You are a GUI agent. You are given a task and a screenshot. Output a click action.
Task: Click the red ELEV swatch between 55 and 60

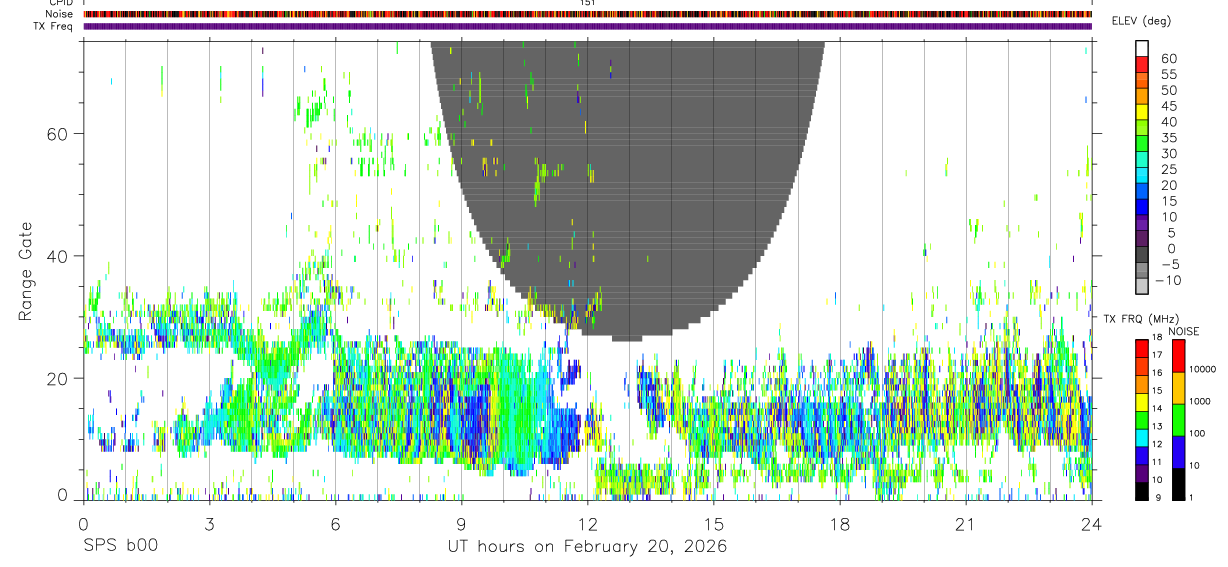(1142, 66)
